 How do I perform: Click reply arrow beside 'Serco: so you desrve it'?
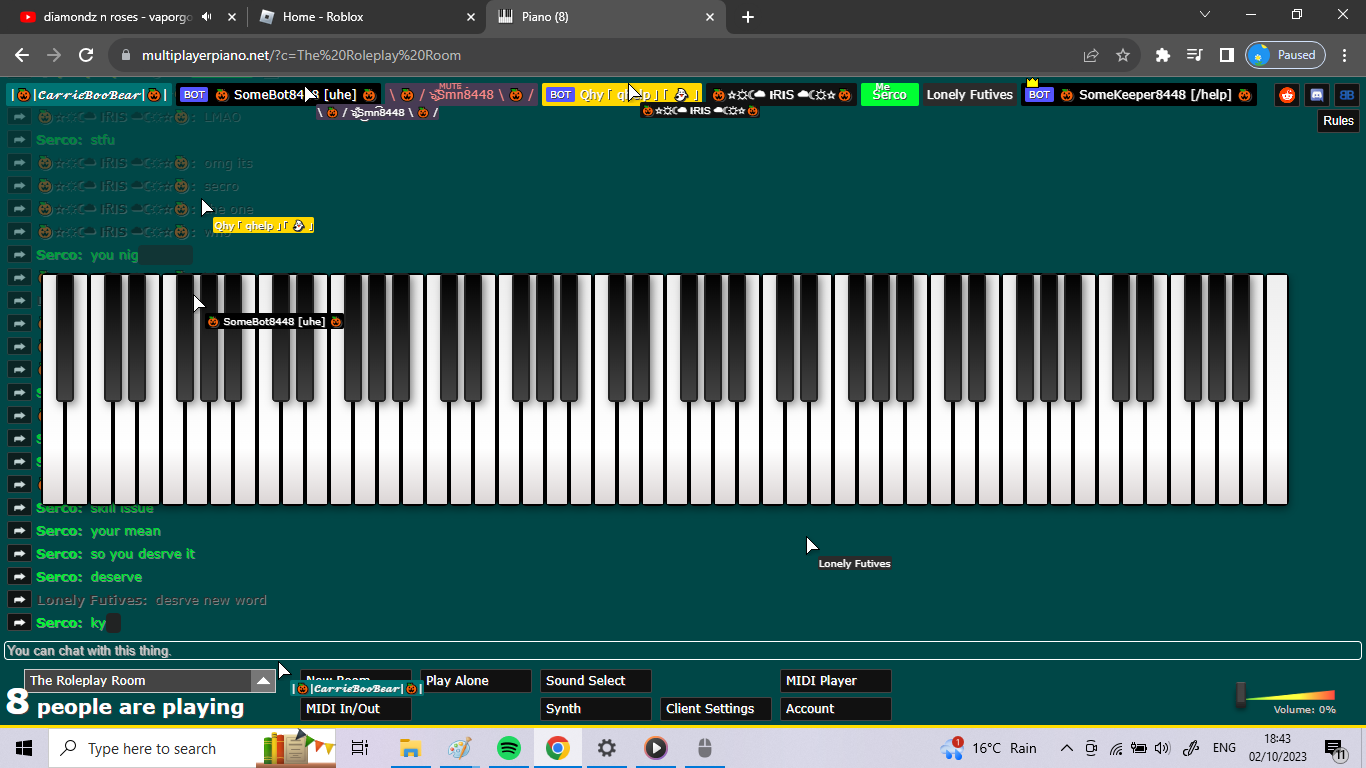pos(19,554)
